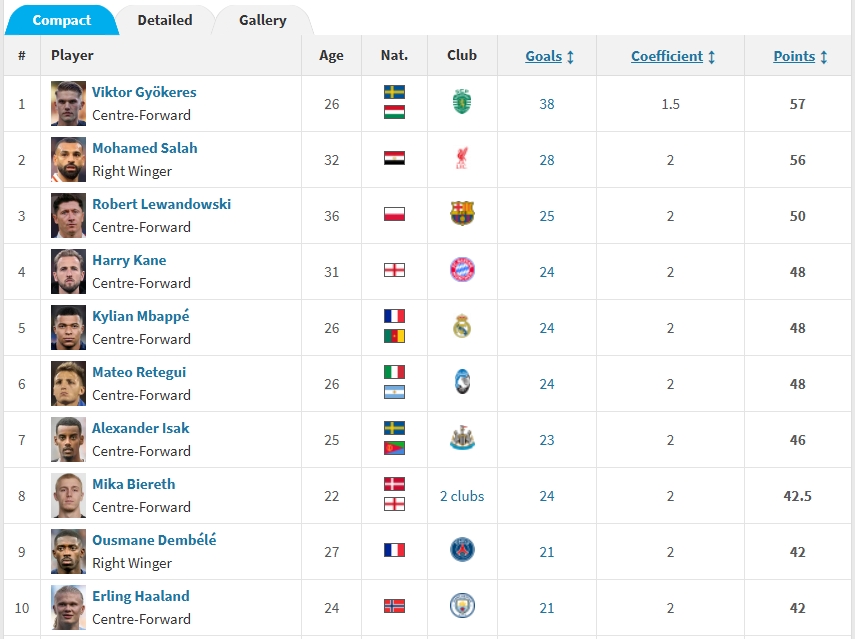Open Erling Haaland player profile link
This screenshot has width=855, height=639.
(x=141, y=596)
